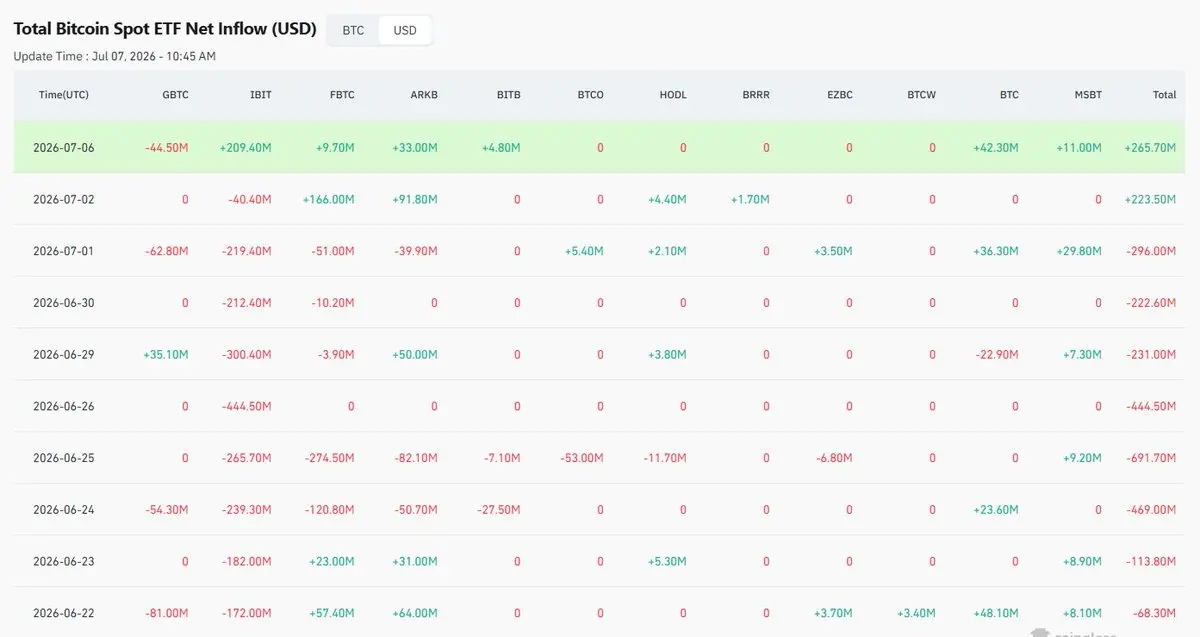Viewport: 1200px width, 637px height.
Task: Click the Total column header
Action: 1164,95
